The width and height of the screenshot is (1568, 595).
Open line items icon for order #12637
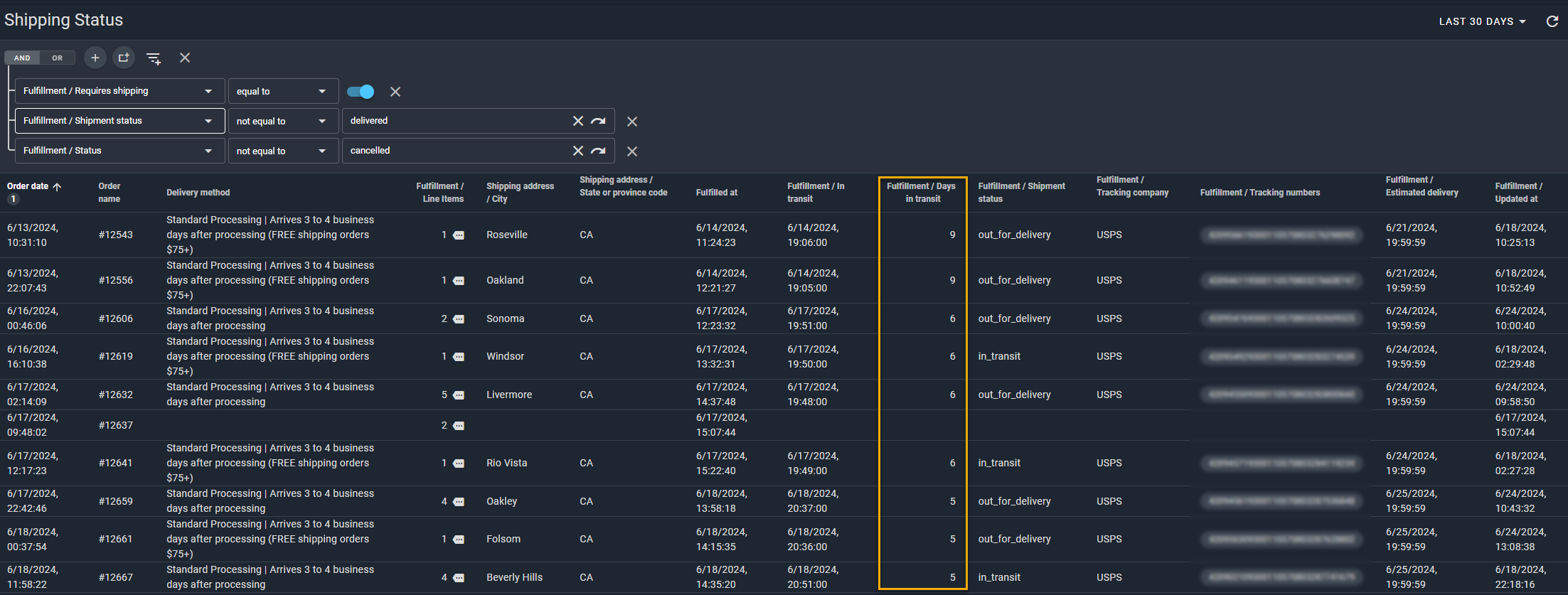(x=459, y=426)
